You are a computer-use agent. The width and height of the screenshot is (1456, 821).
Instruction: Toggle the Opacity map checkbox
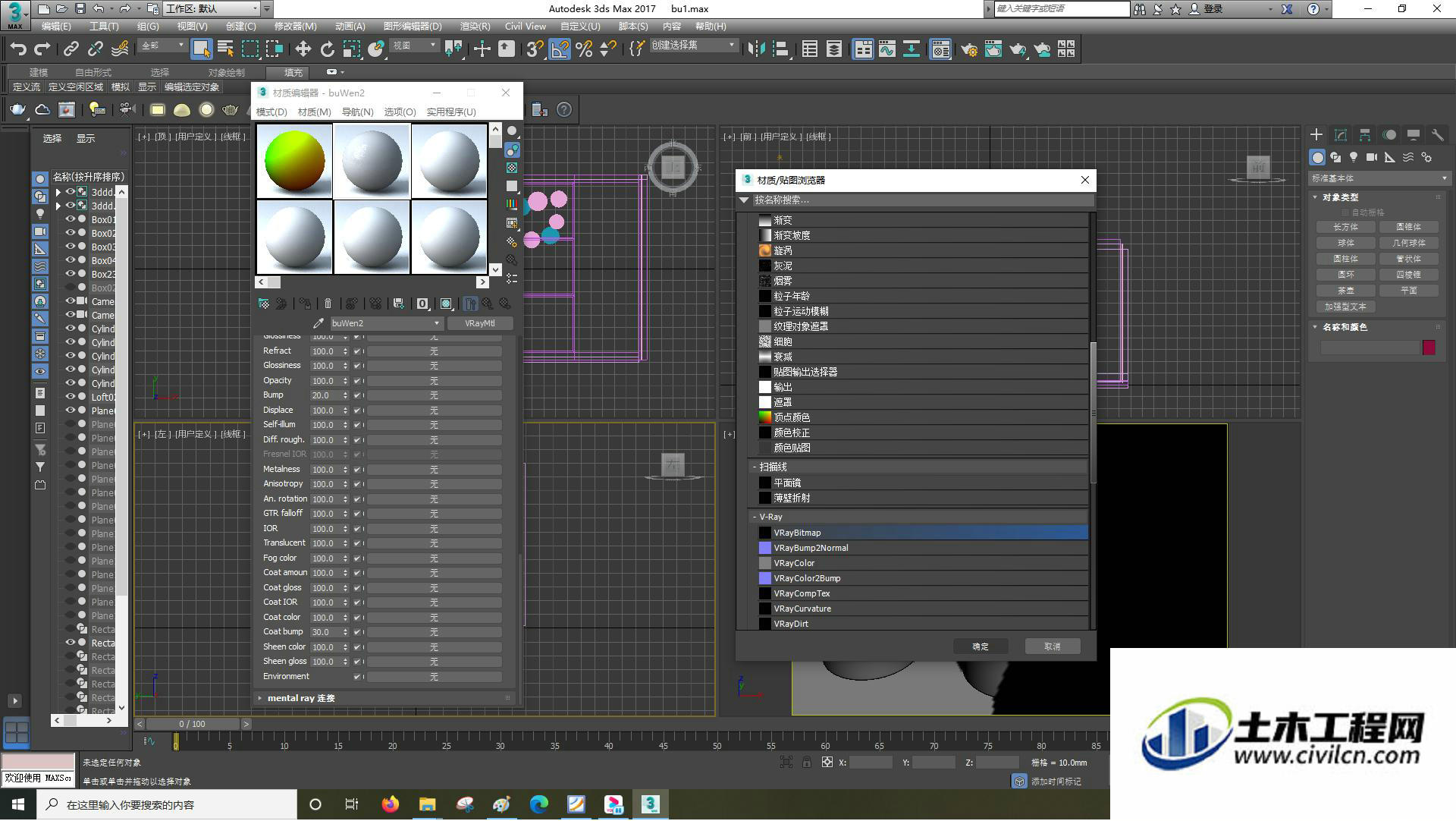[x=357, y=381]
